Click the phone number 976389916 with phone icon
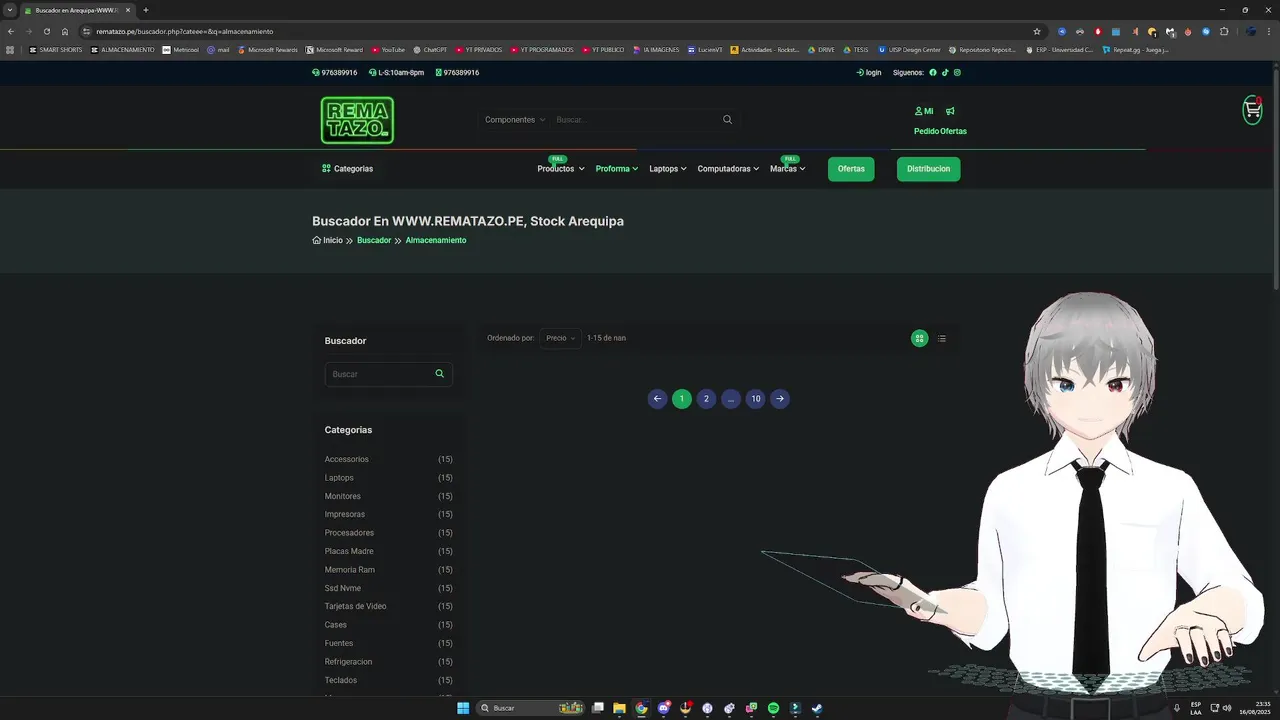Viewport: 1280px width, 720px height. [x=334, y=72]
